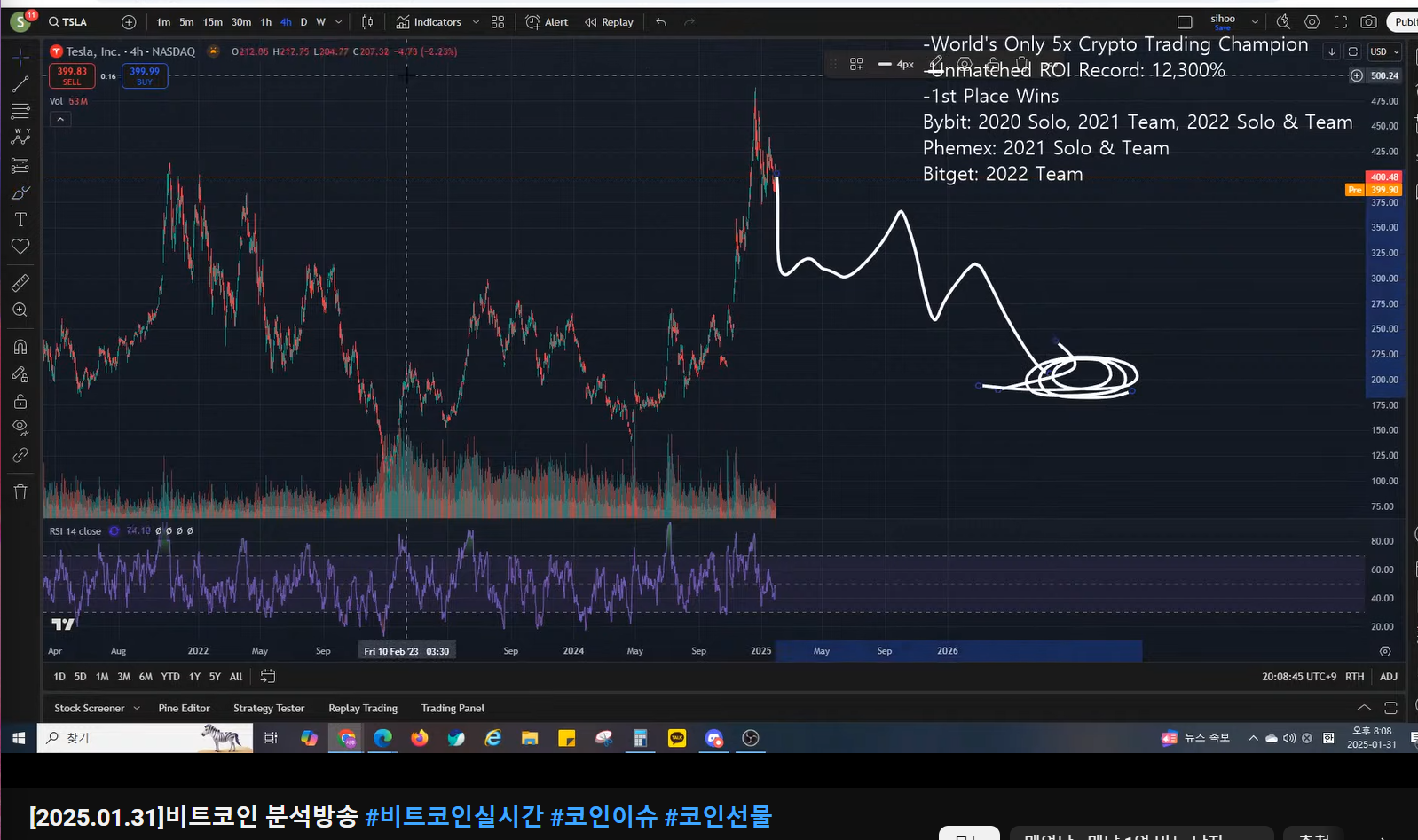Toggle RTH session setting
This screenshot has height=840, width=1418.
pos(1354,676)
